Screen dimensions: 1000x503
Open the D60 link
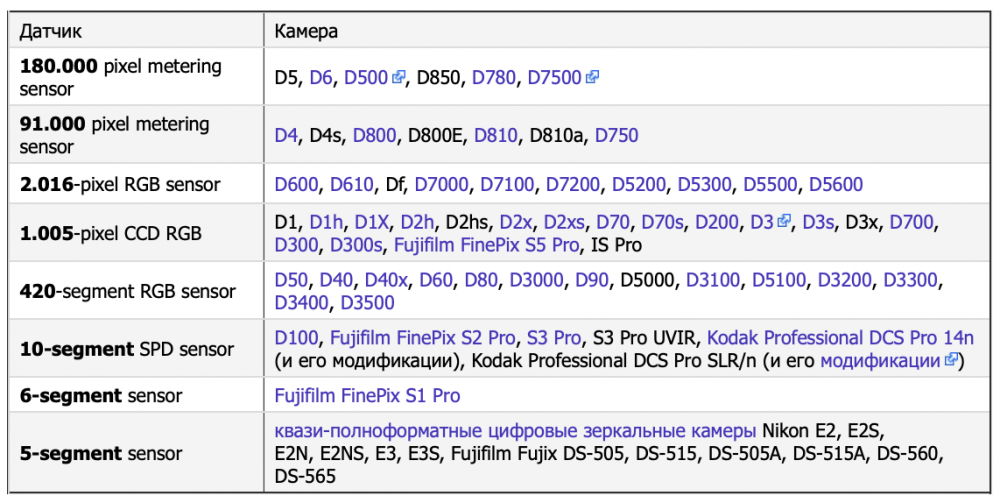click(436, 280)
